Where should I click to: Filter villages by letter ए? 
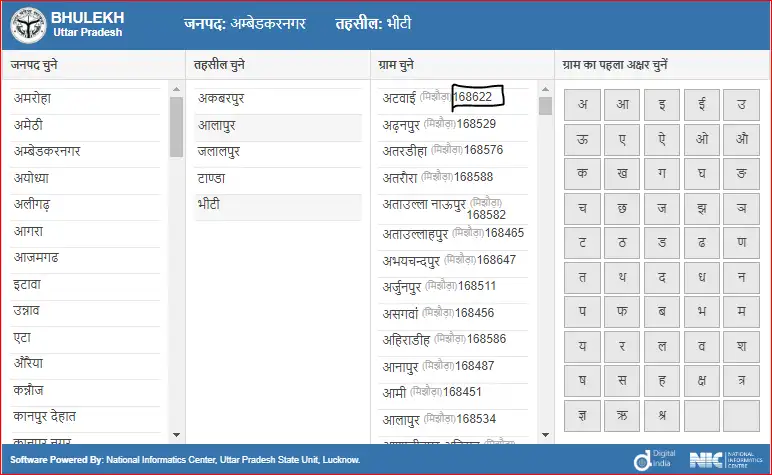tap(622, 139)
